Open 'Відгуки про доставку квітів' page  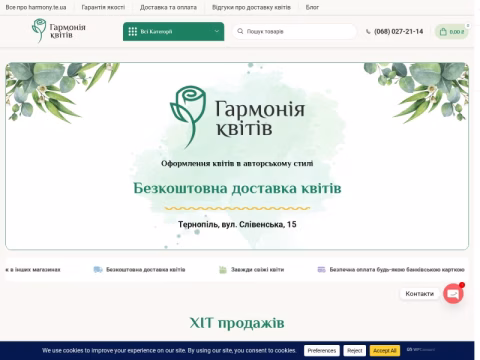251,7
